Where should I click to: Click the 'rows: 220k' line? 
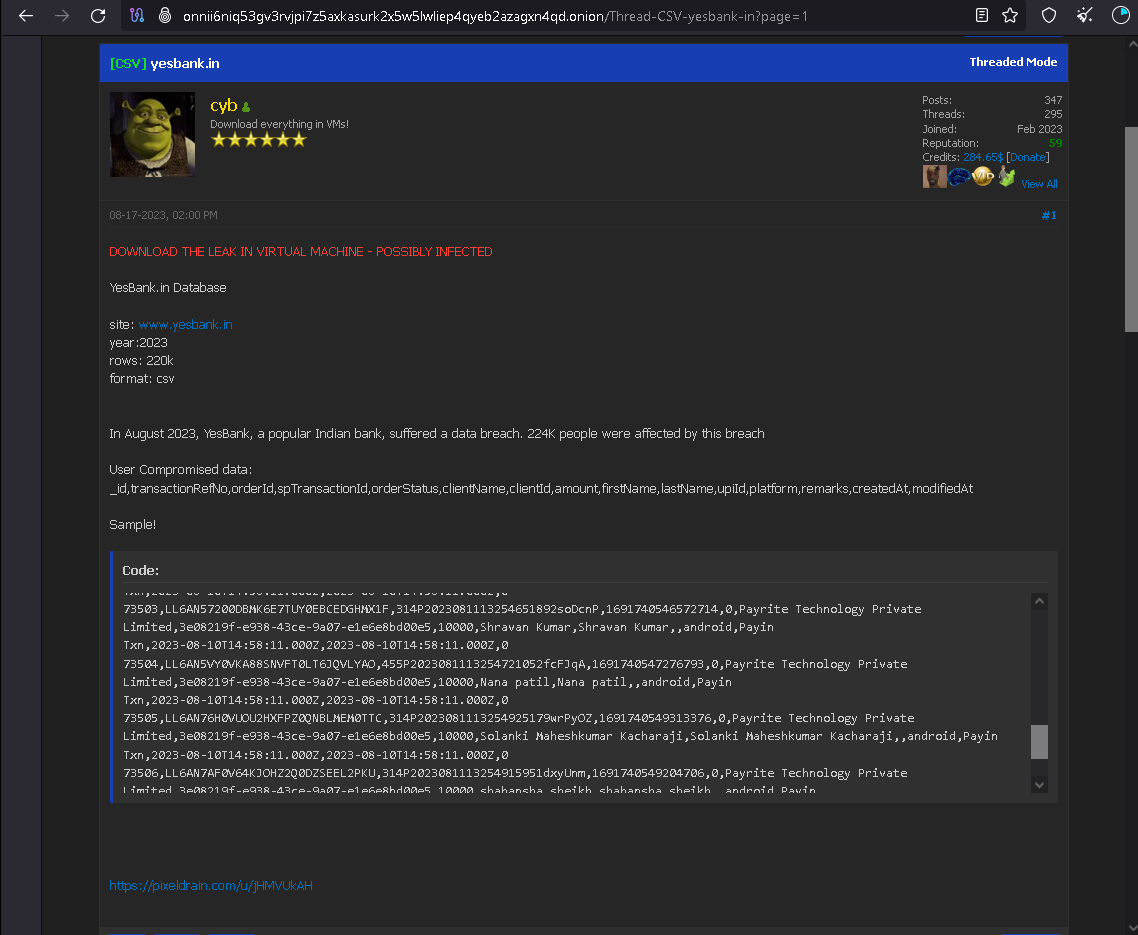point(141,360)
